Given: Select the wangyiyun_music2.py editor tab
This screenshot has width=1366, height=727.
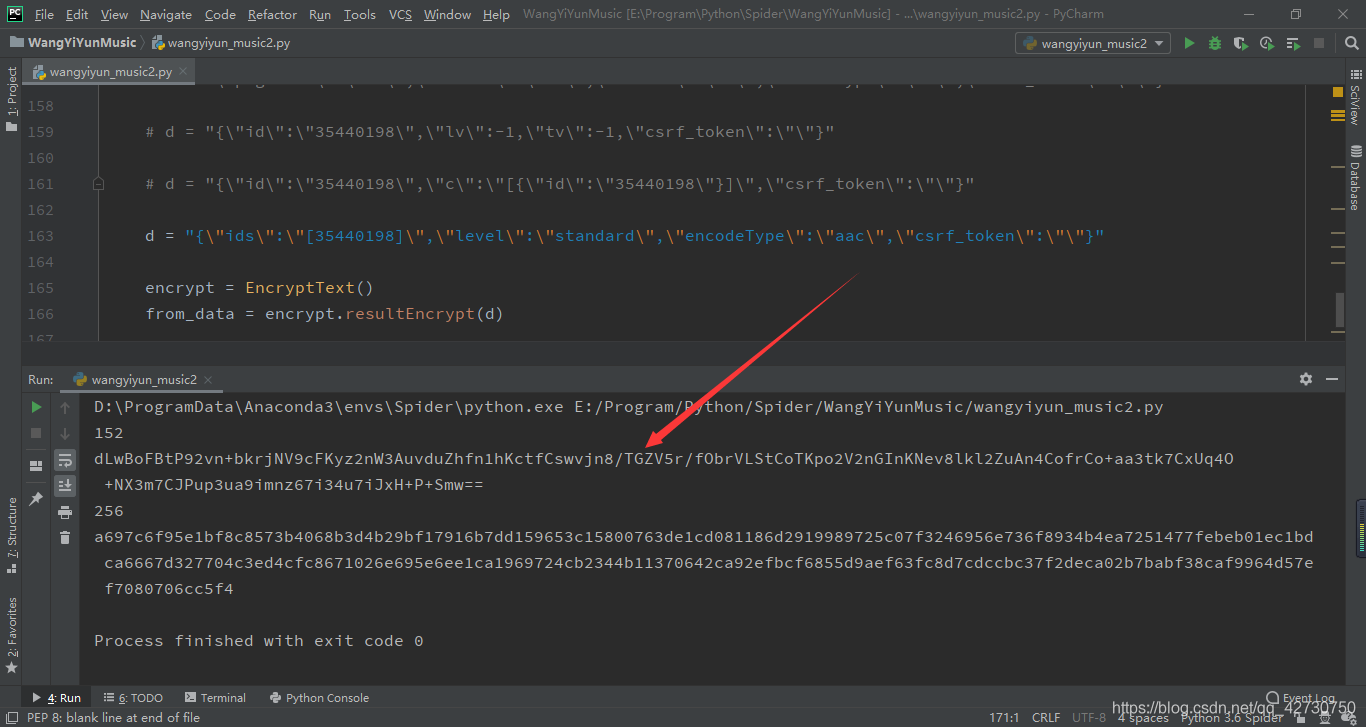Looking at the screenshot, I should point(110,72).
